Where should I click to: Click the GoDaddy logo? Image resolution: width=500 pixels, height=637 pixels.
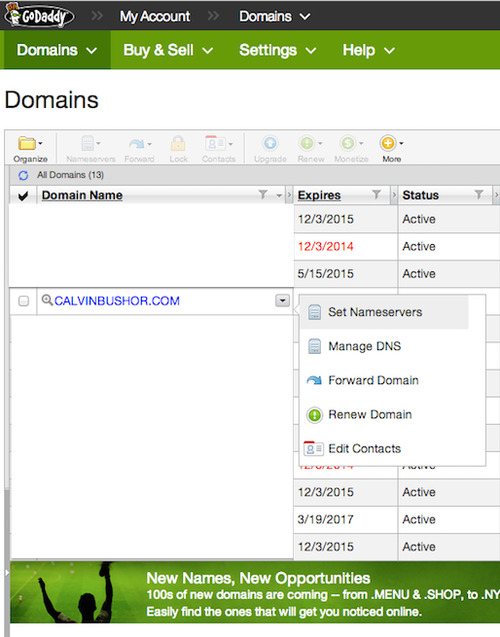point(39,16)
